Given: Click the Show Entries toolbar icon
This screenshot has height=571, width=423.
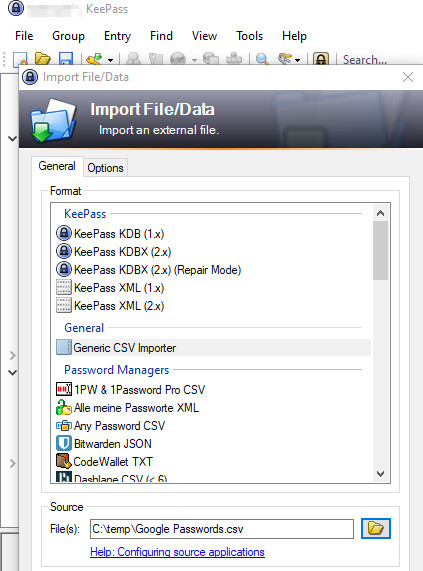Looking at the screenshot, I should point(285,59).
